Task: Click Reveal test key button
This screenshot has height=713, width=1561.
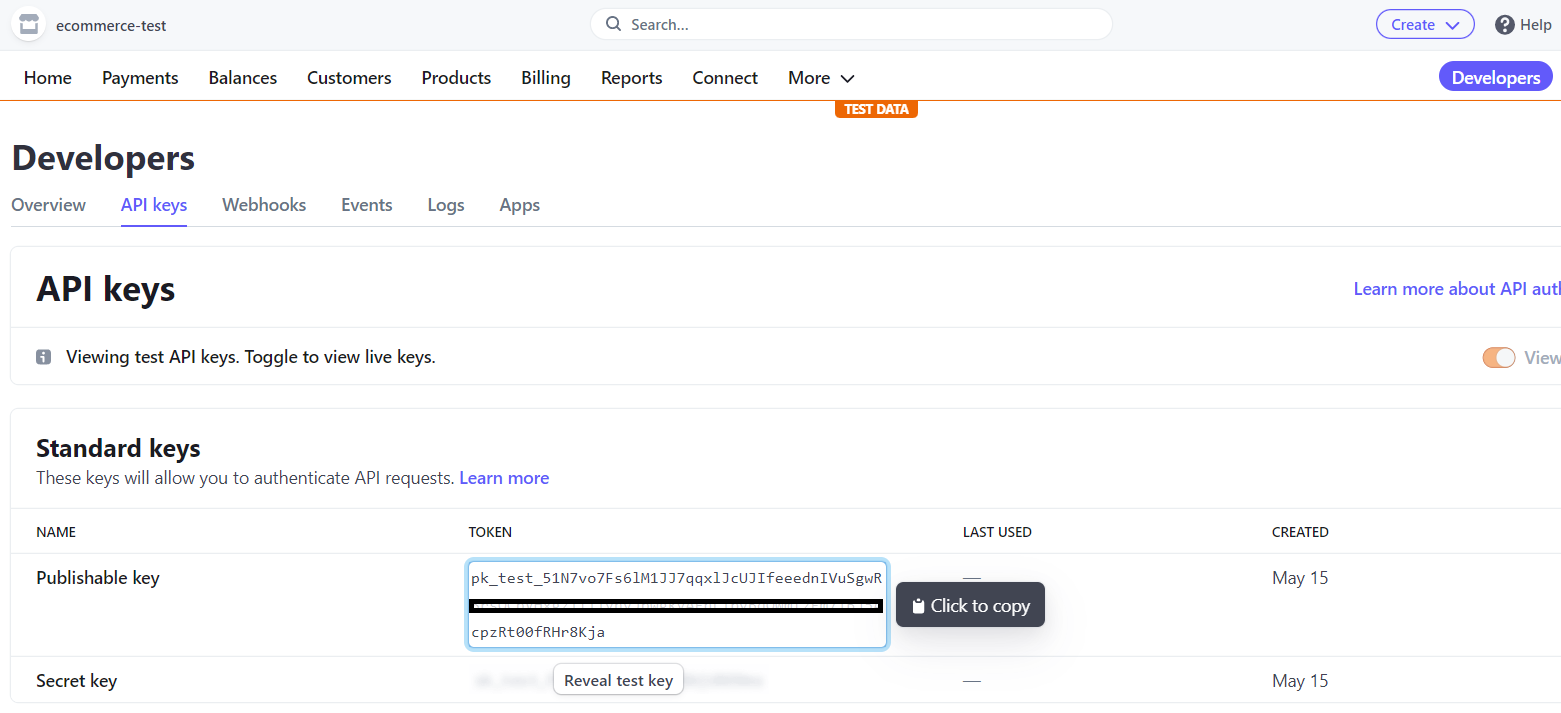Action: (x=618, y=680)
